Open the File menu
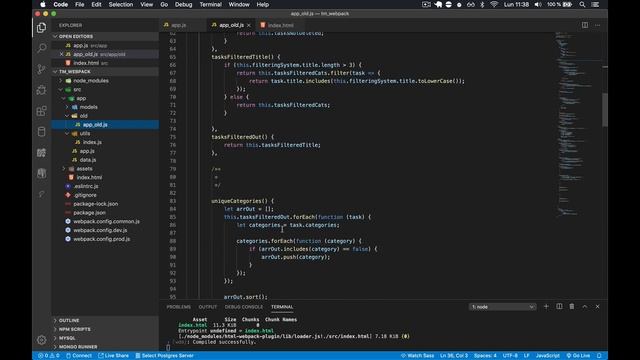This screenshot has height=360, width=640. tap(80, 4)
